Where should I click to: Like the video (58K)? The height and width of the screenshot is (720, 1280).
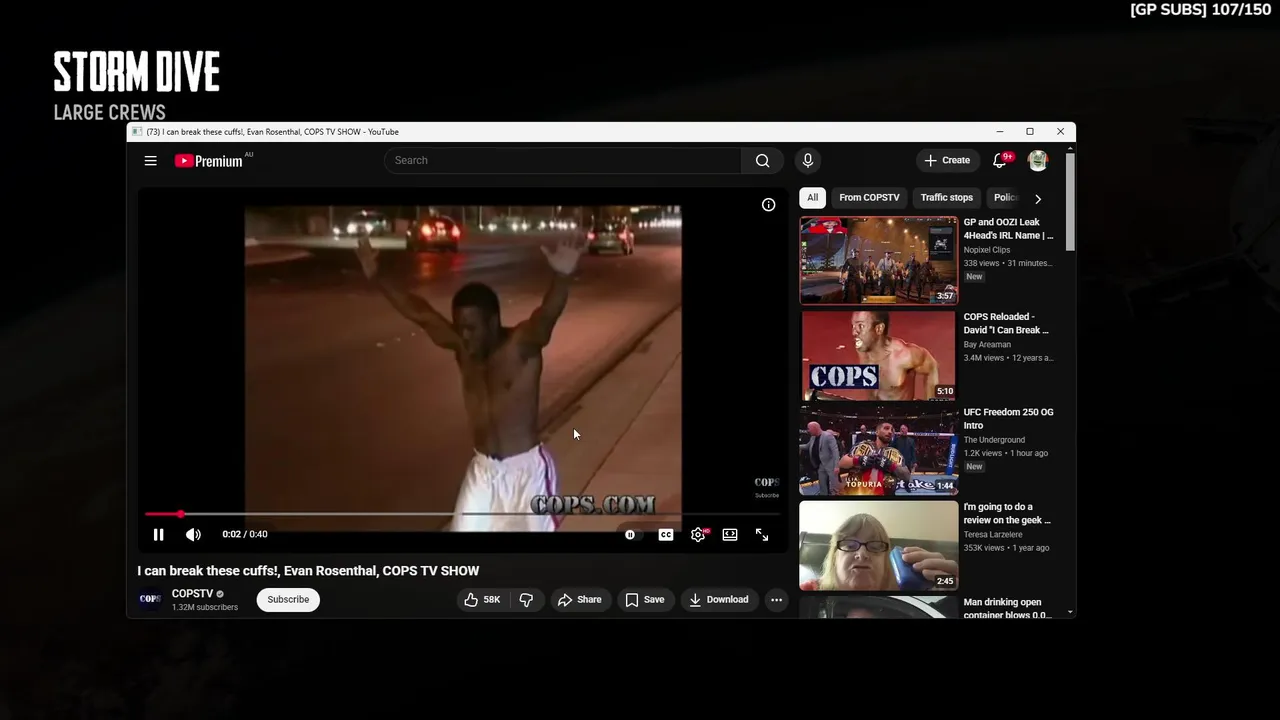[x=482, y=600]
